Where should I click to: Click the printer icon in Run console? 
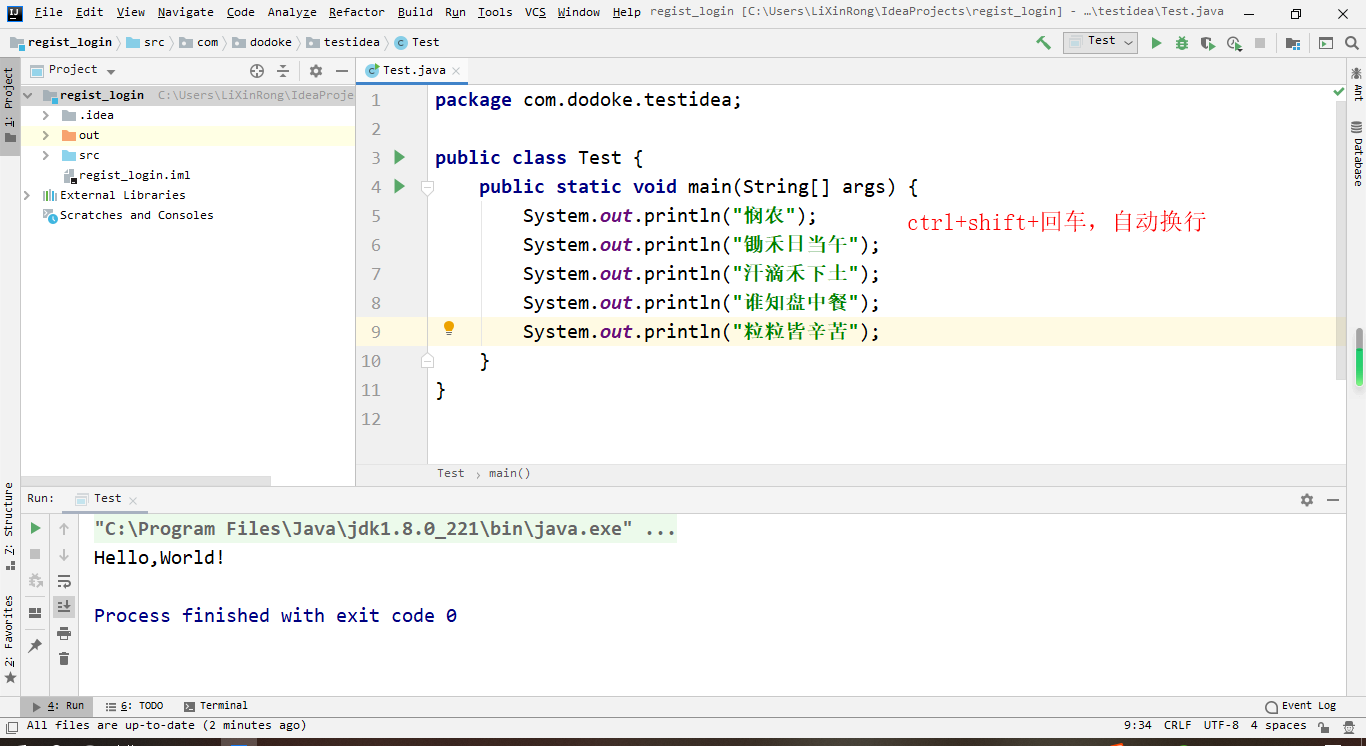pos(65,632)
